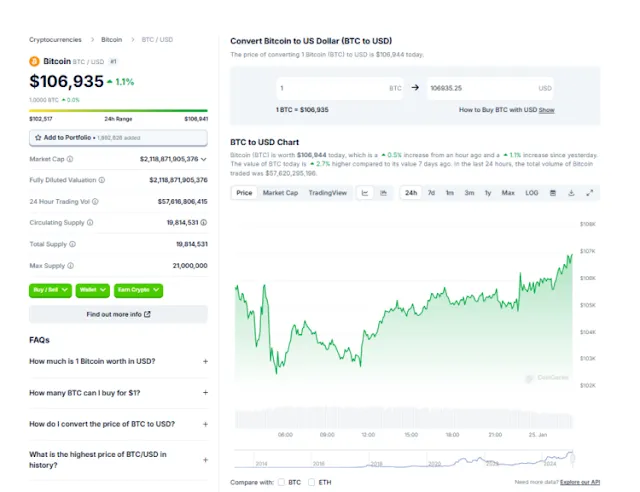
Task: Open the Earn Crypto dropdown
Action: click(138, 290)
